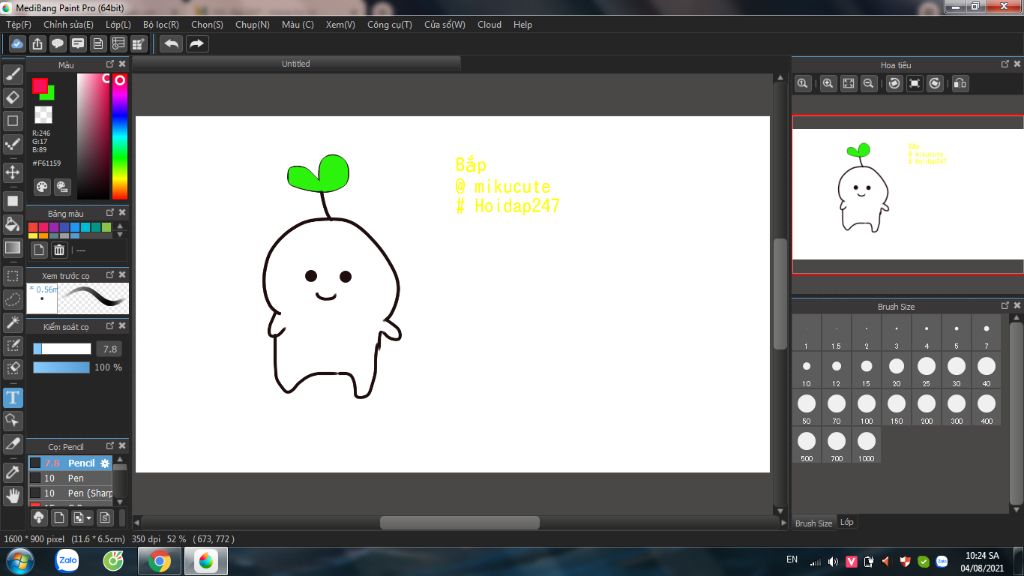1024x576 pixels.
Task: Click the Undo arrow in the toolbar
Action: (172, 44)
